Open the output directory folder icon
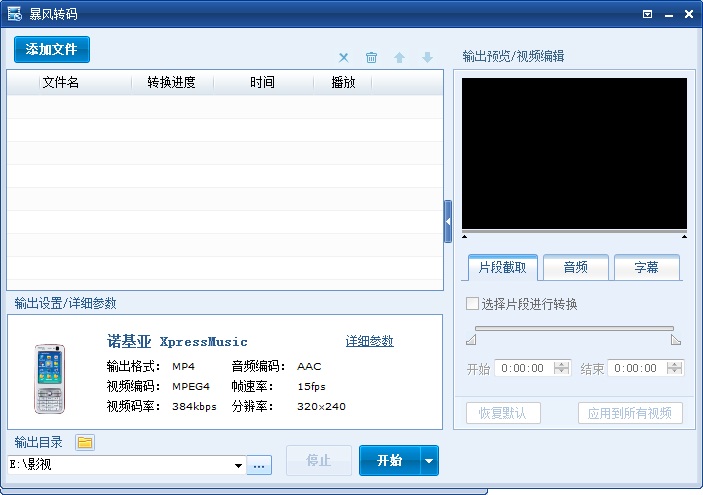This screenshot has height=495, width=703. click(x=85, y=442)
